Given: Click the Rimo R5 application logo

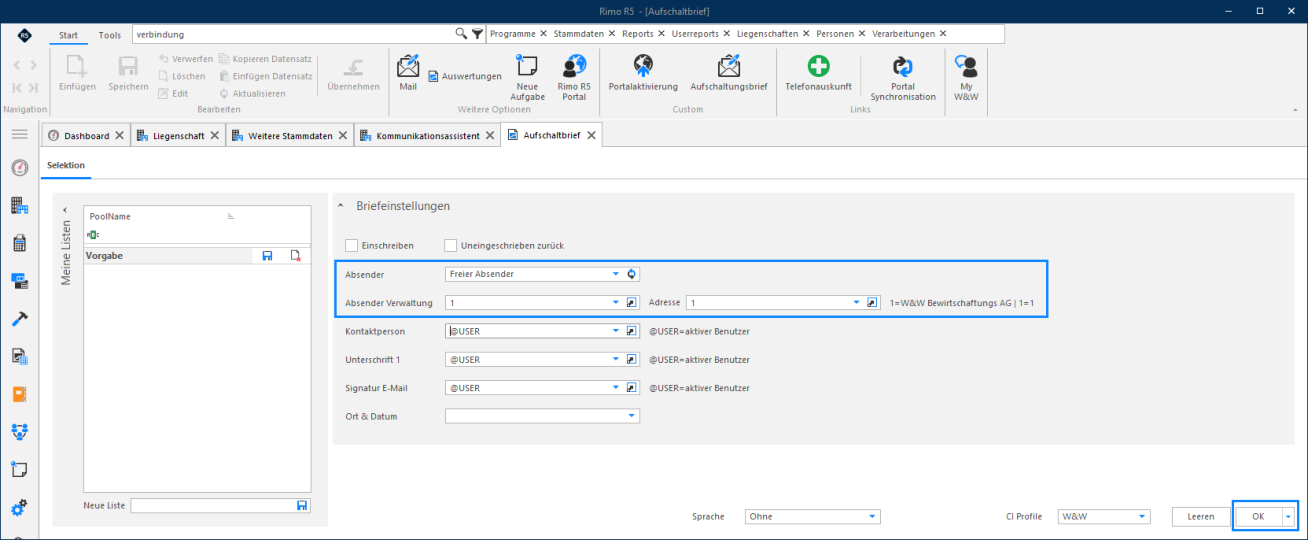Looking at the screenshot, I should [23, 35].
